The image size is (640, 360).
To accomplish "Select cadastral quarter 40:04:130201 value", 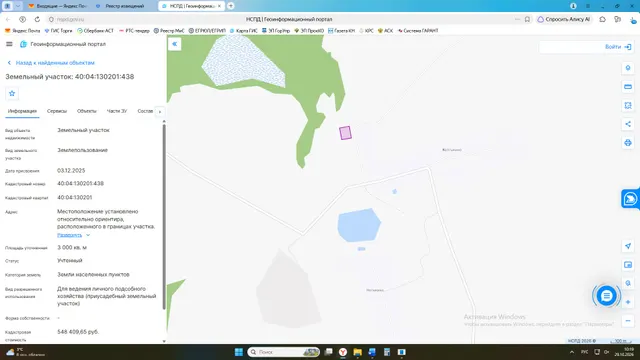I will coord(75,198).
